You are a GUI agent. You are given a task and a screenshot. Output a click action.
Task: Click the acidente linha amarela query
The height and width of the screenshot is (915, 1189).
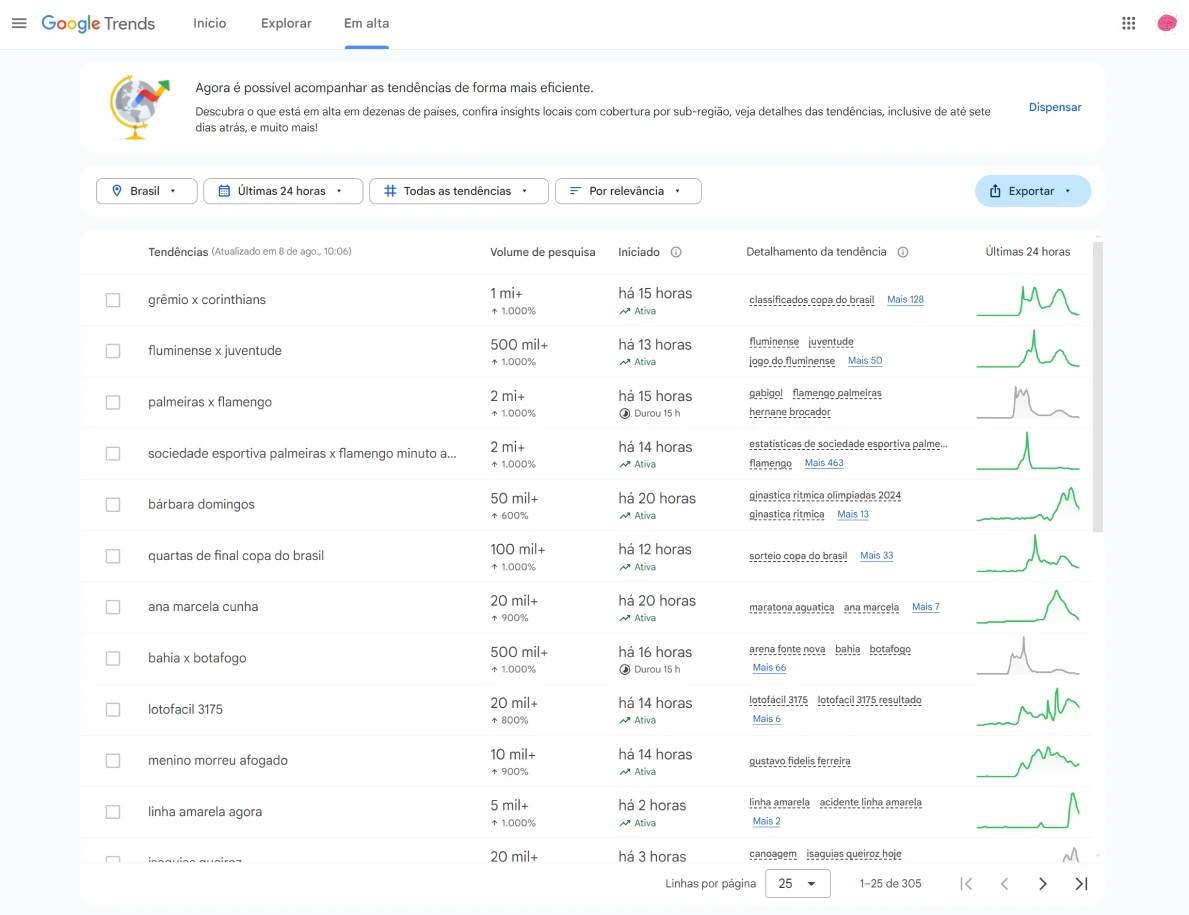click(x=871, y=802)
